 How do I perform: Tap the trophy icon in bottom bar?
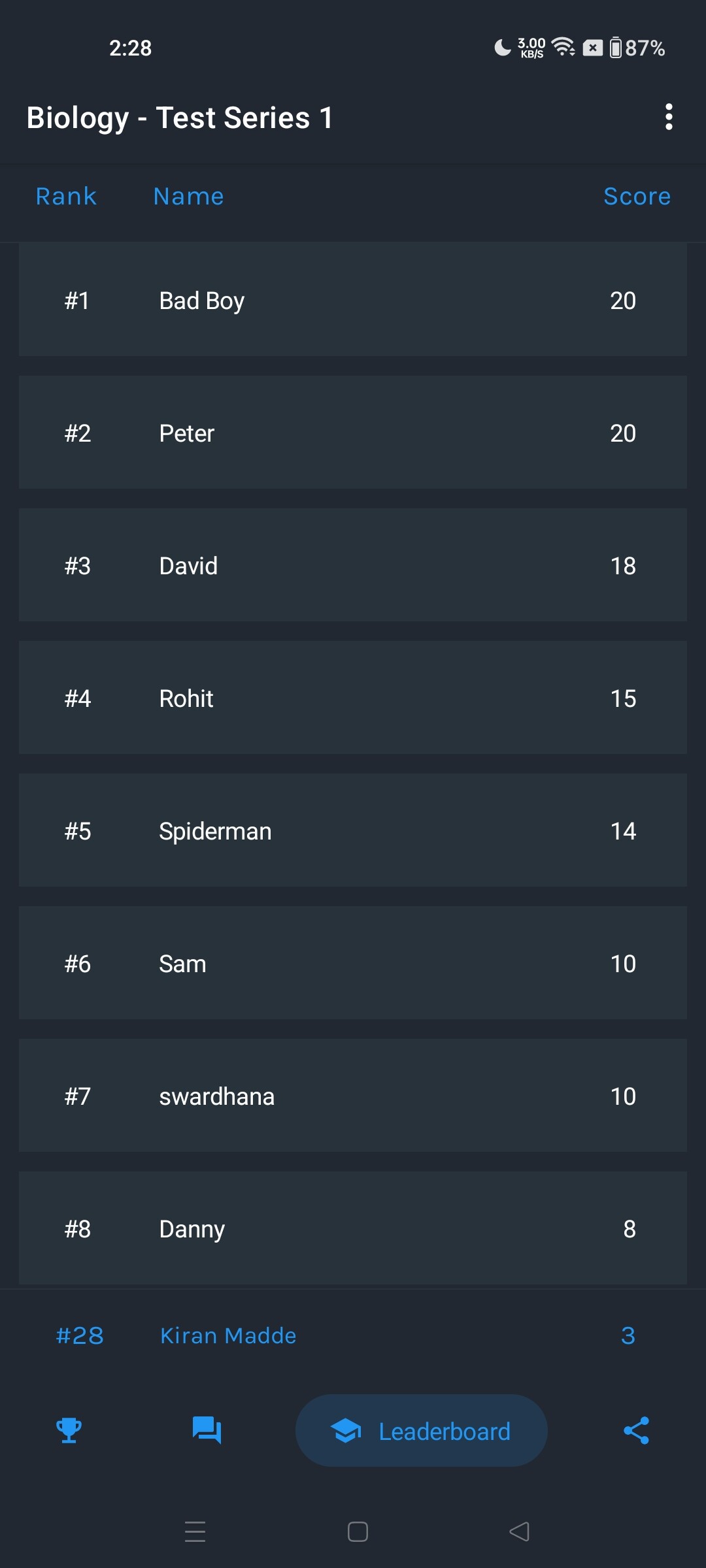tap(69, 1431)
